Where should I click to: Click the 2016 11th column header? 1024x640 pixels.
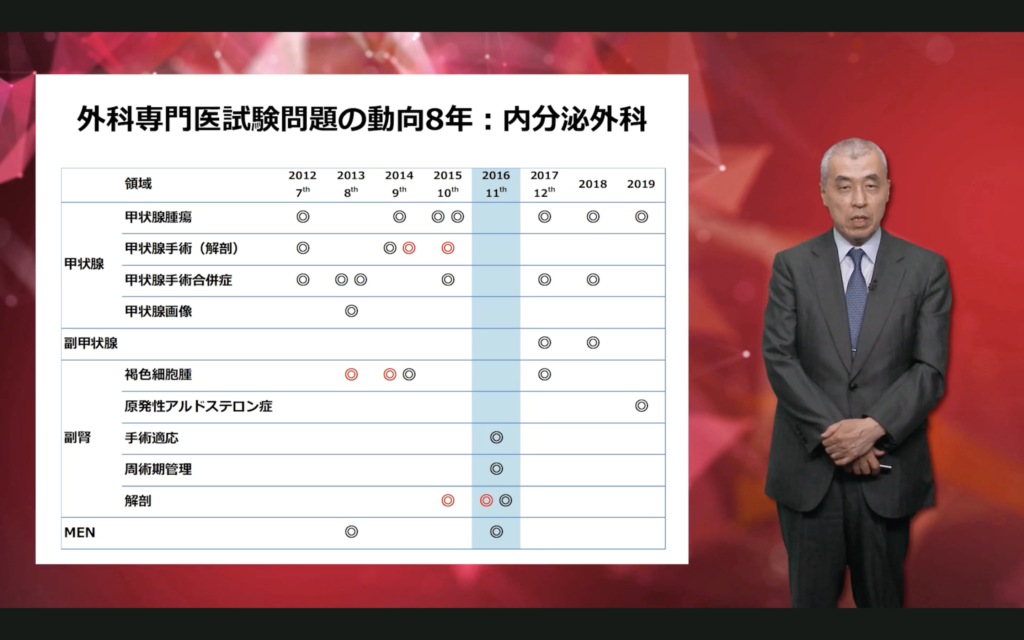coord(496,184)
